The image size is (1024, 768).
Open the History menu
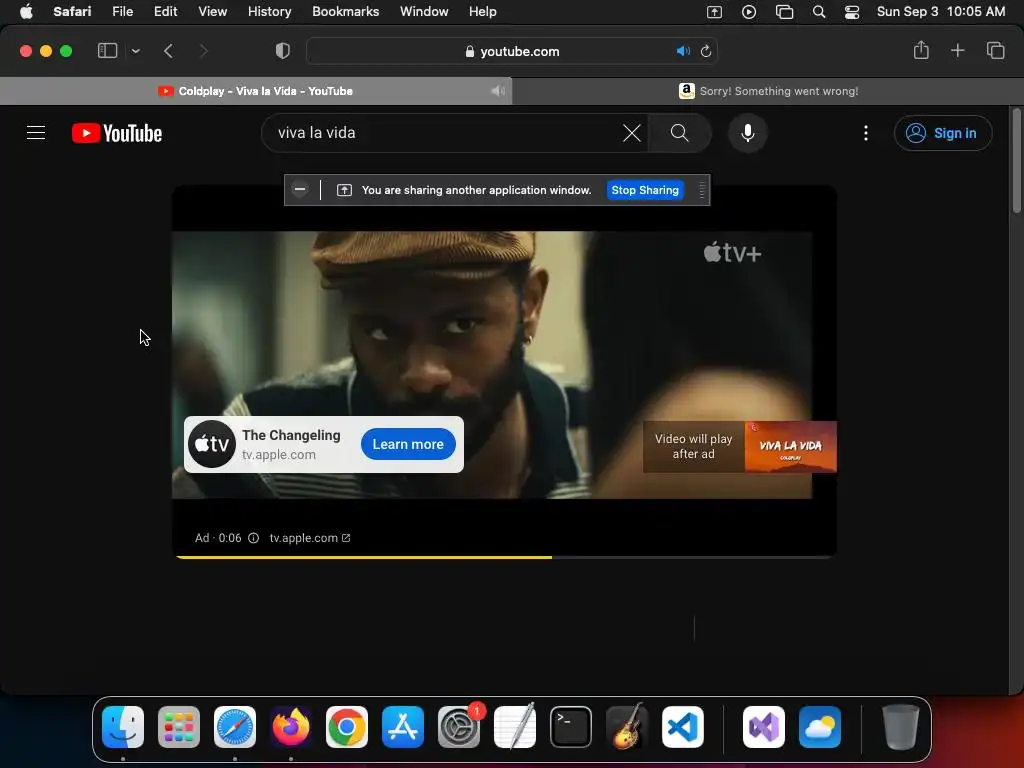tap(269, 12)
